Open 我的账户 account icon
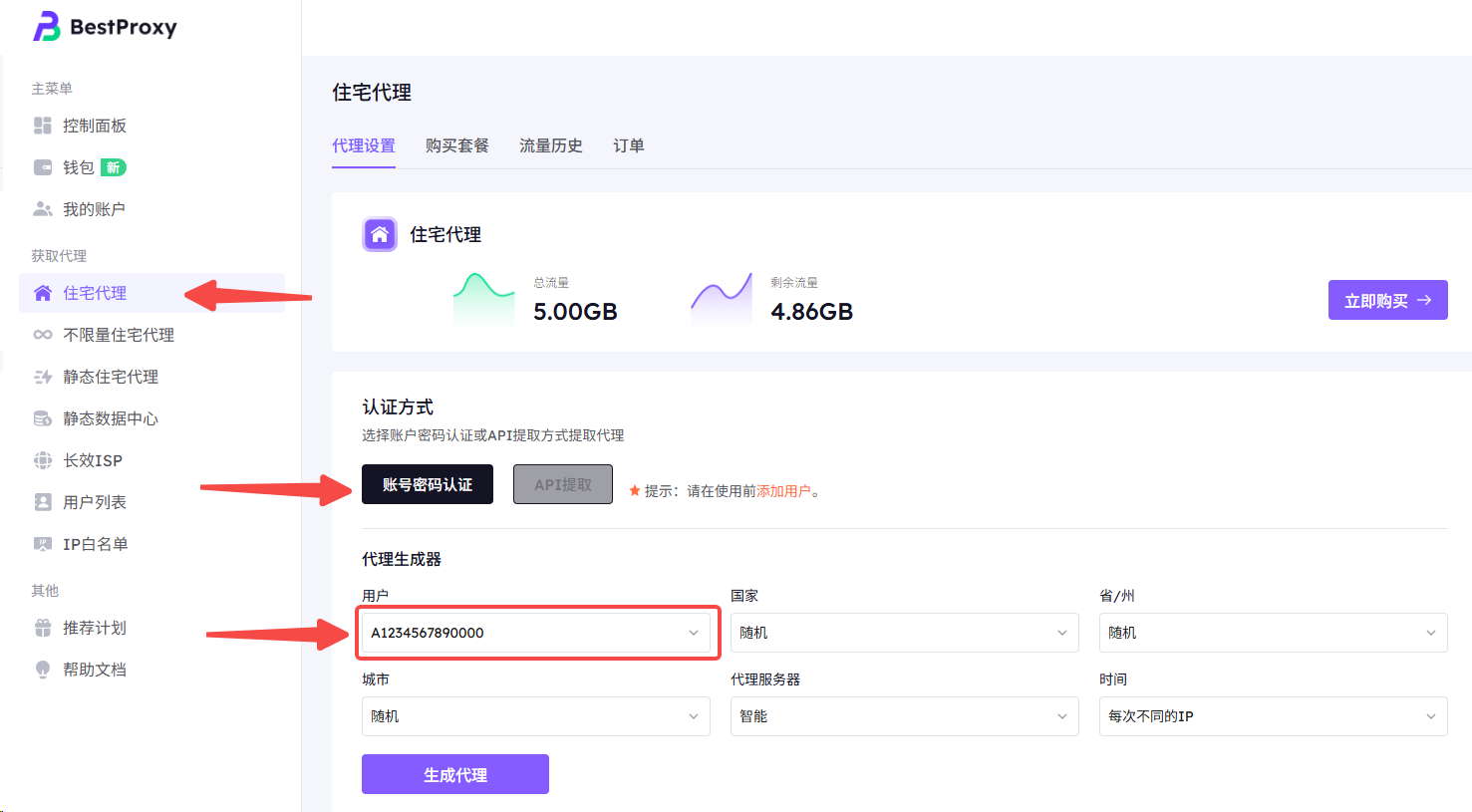 (43, 209)
